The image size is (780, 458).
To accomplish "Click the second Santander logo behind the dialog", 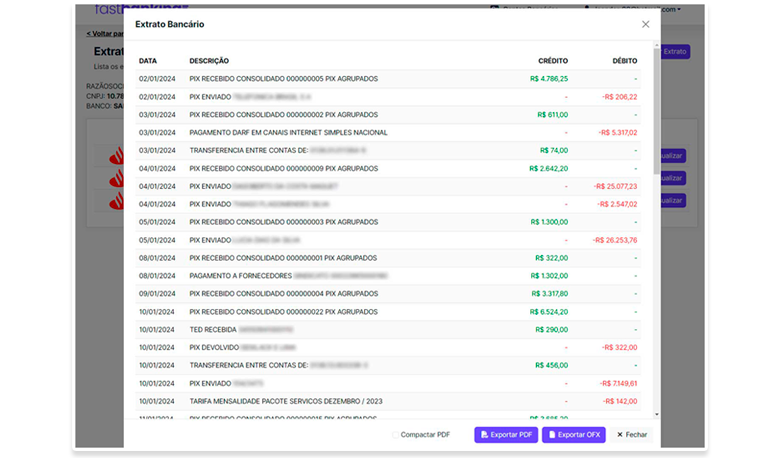I will tap(115, 178).
